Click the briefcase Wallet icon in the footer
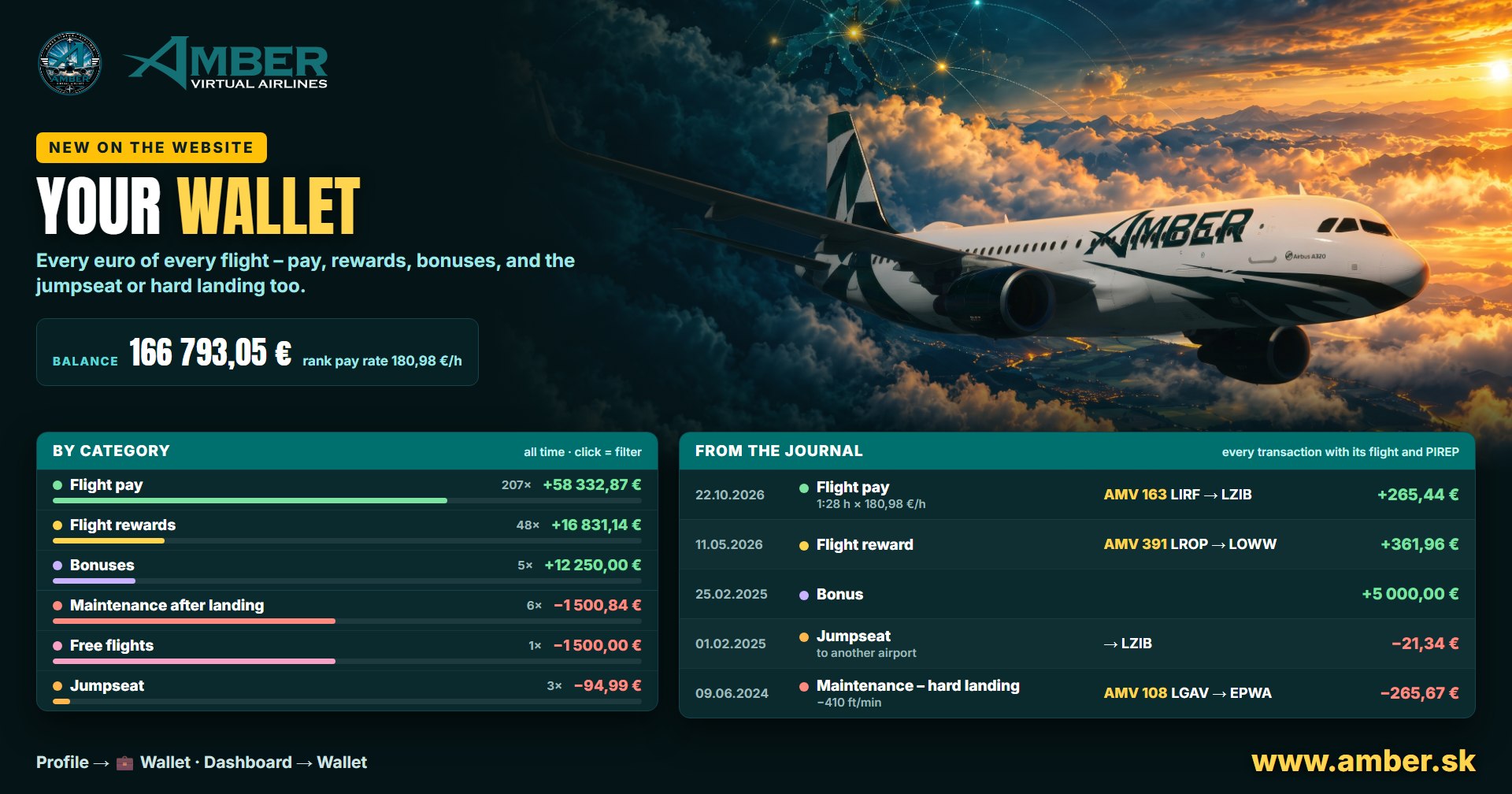The width and height of the screenshot is (1512, 794). pos(124,762)
